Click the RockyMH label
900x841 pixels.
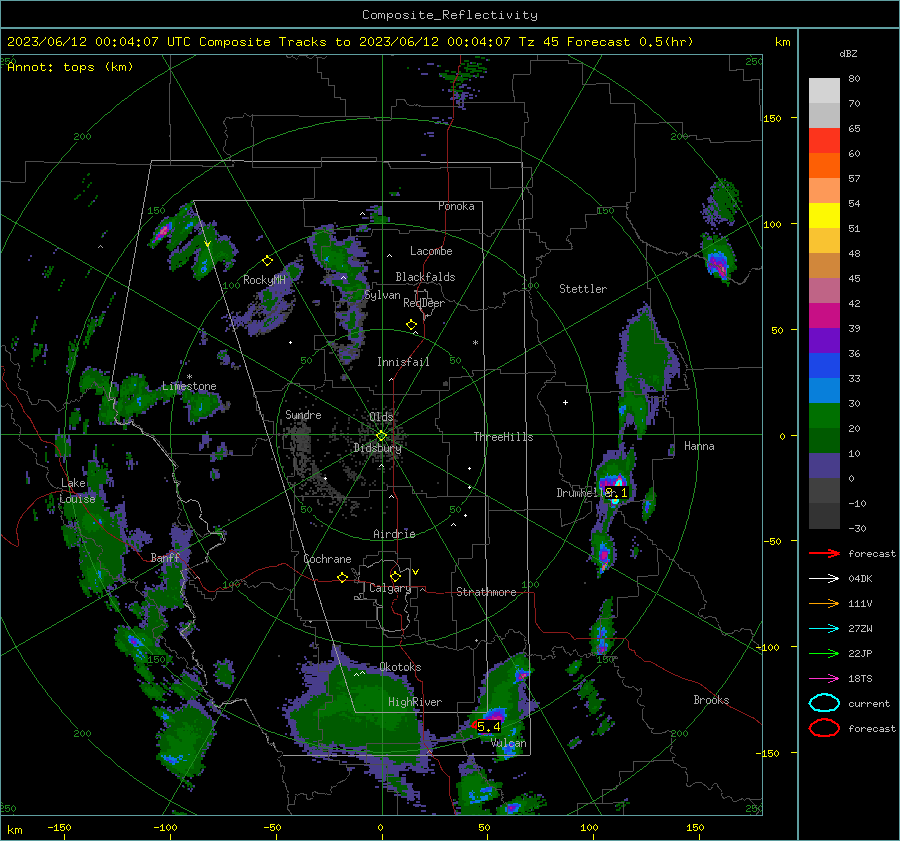[x=264, y=280]
